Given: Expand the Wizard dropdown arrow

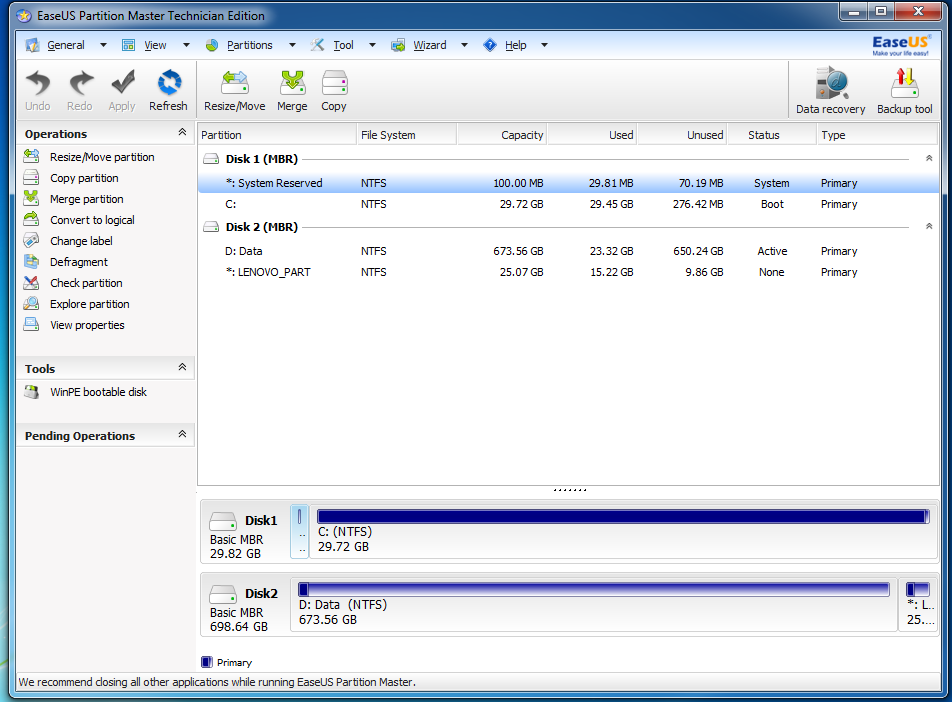Looking at the screenshot, I should pyautogui.click(x=464, y=45).
